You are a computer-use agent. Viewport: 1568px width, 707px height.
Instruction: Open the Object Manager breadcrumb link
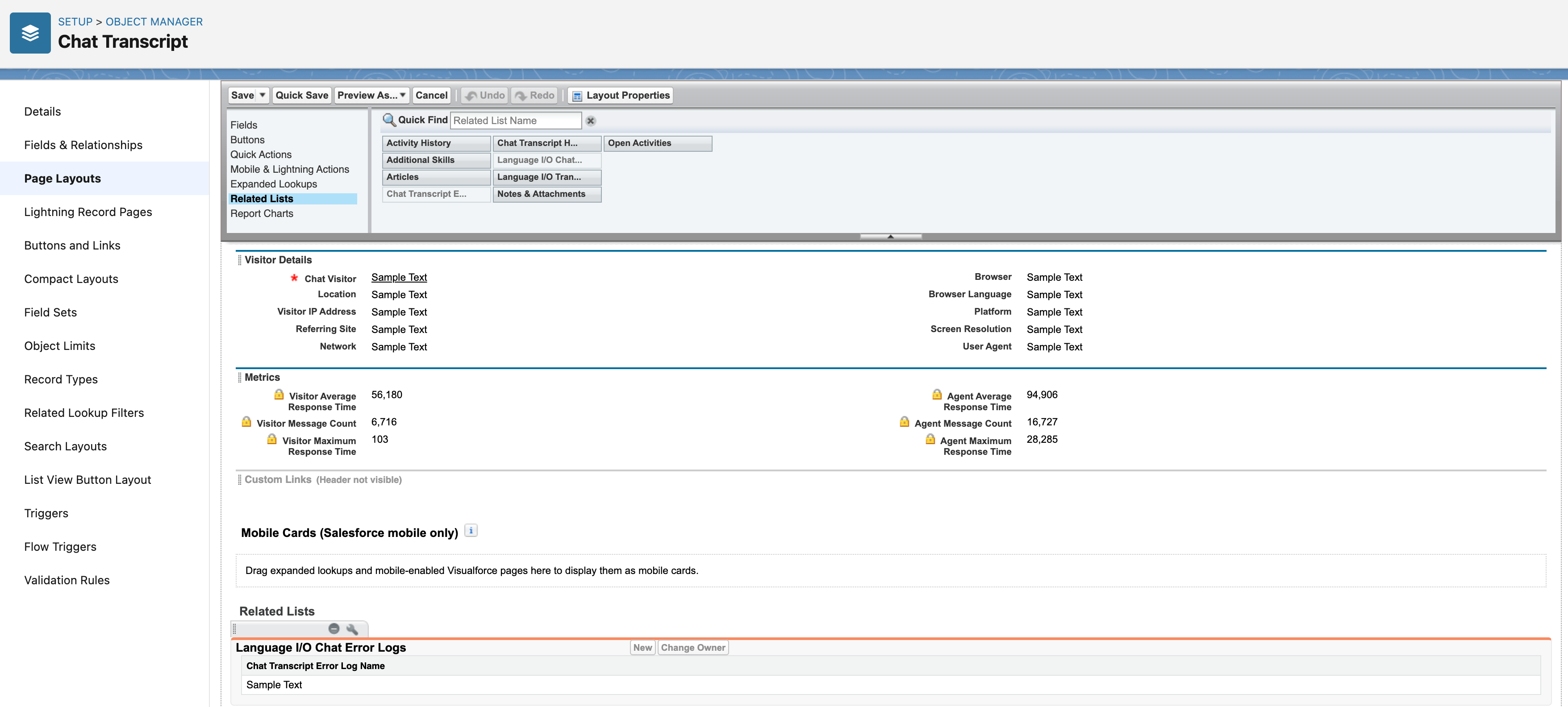point(154,22)
